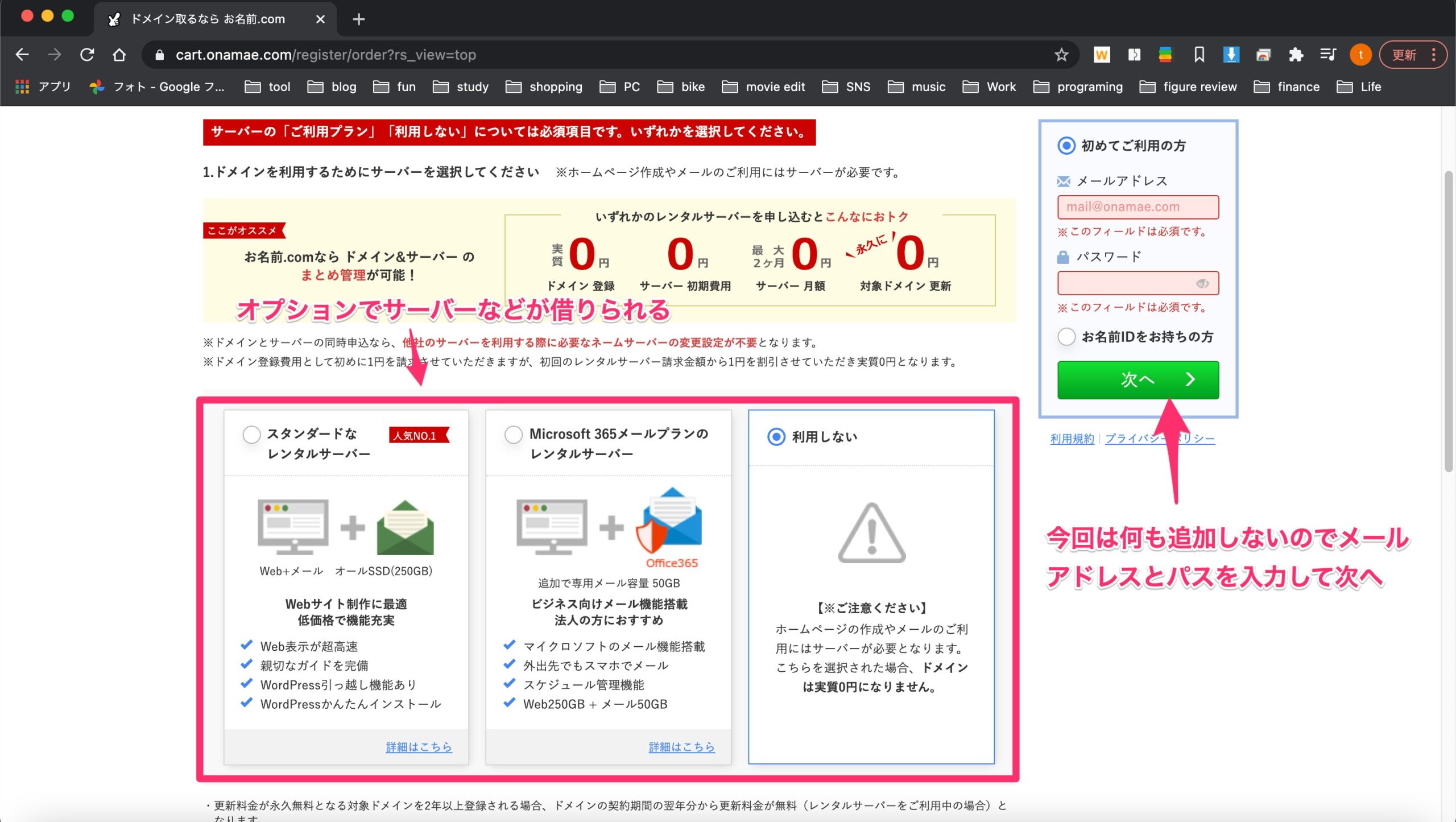Click the green 次へ button
The height and width of the screenshot is (822, 1456).
pos(1137,379)
